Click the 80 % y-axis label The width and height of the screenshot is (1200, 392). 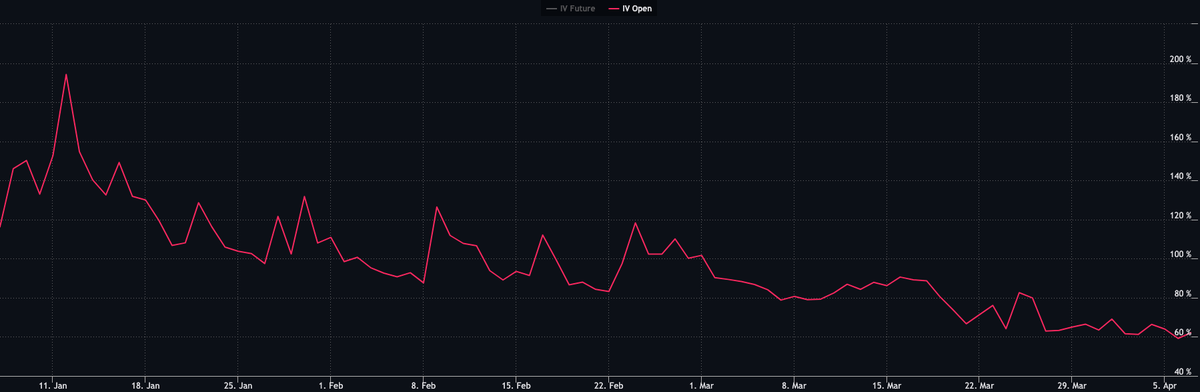1183,294
